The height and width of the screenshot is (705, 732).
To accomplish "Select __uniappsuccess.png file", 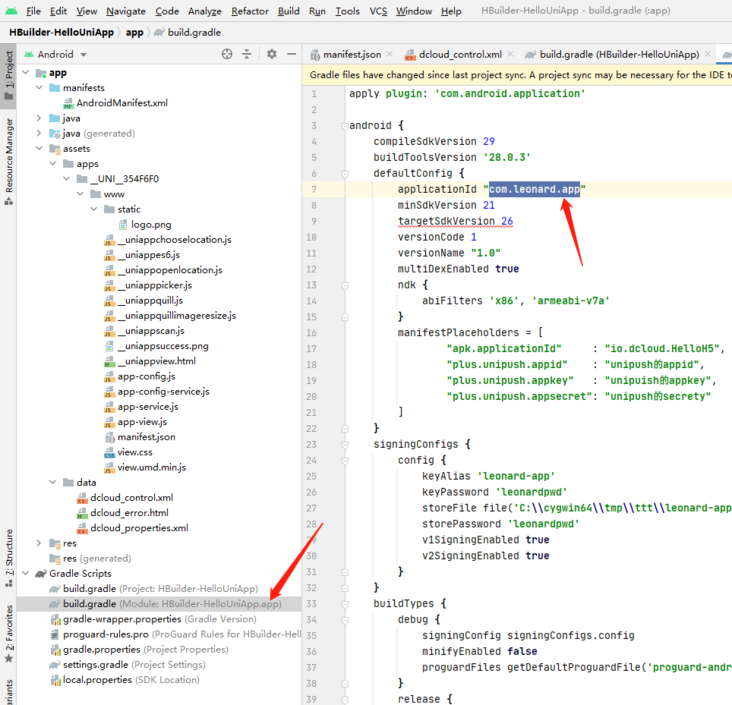I will click(x=162, y=346).
